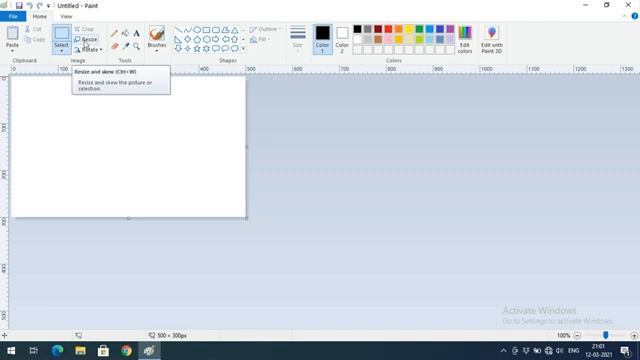This screenshot has width=640, height=360.
Task: Open Paint Help question mark icon
Action: coord(635,16)
